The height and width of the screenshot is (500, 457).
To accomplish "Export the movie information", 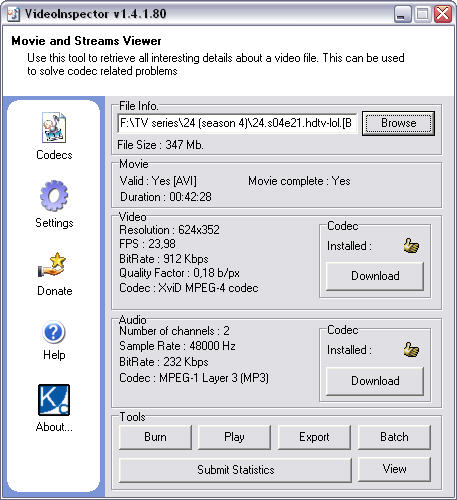I will 314,437.
